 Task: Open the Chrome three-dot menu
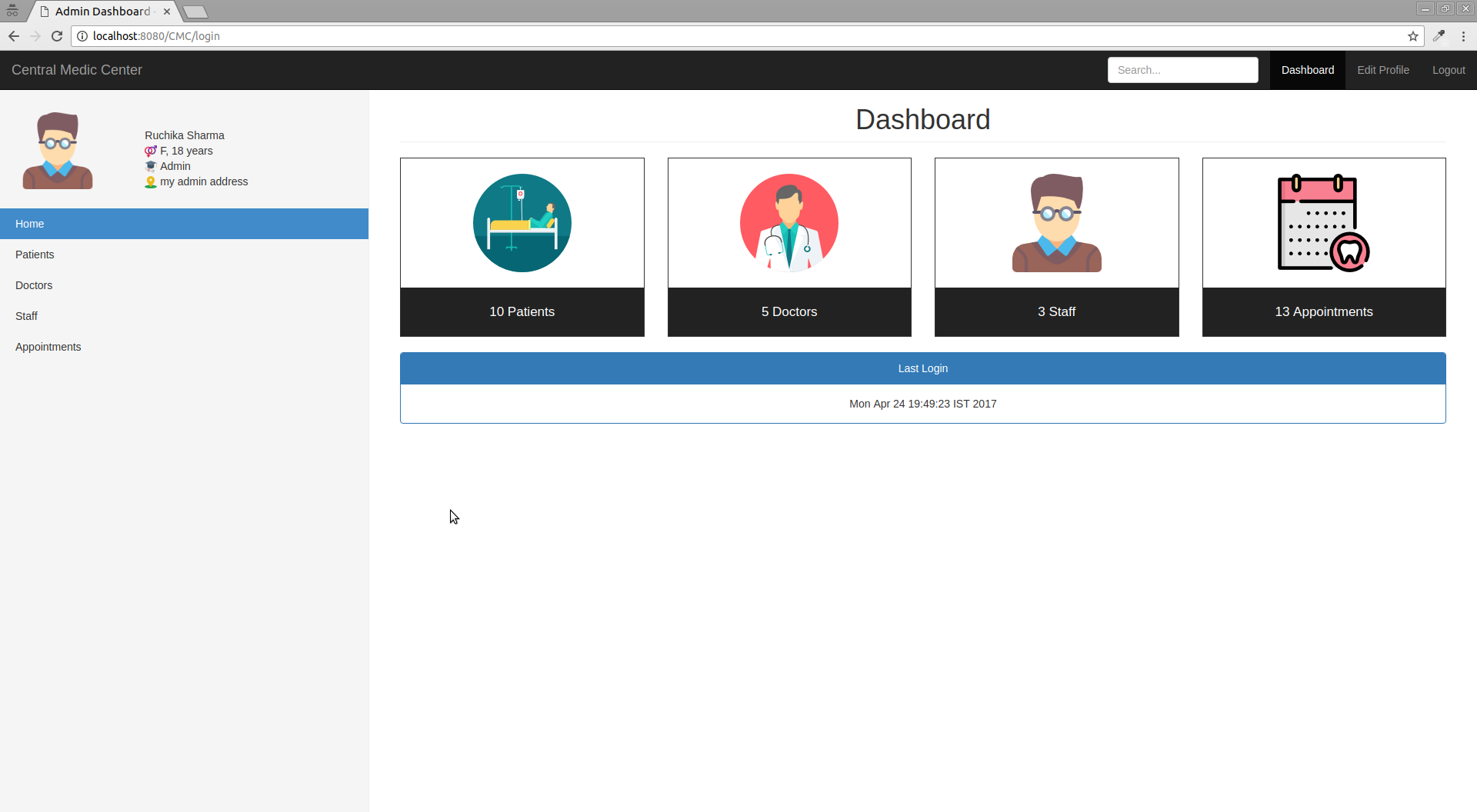1463,36
